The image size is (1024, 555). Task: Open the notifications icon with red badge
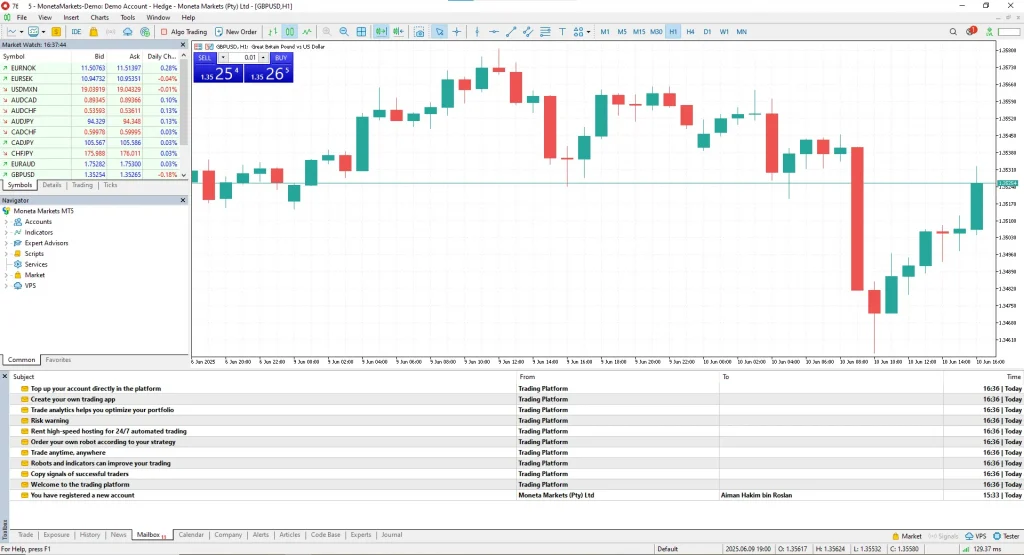coord(971,31)
